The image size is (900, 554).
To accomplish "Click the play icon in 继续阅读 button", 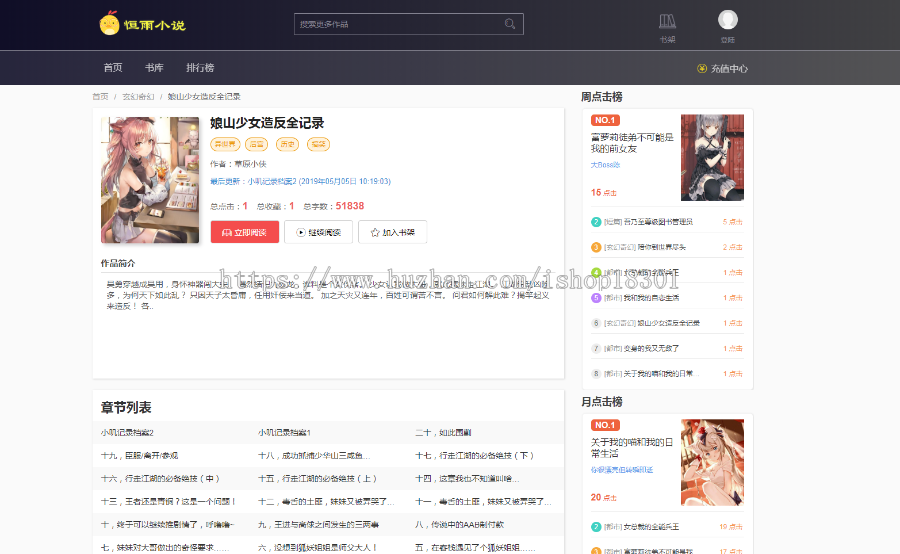I will 301,233.
